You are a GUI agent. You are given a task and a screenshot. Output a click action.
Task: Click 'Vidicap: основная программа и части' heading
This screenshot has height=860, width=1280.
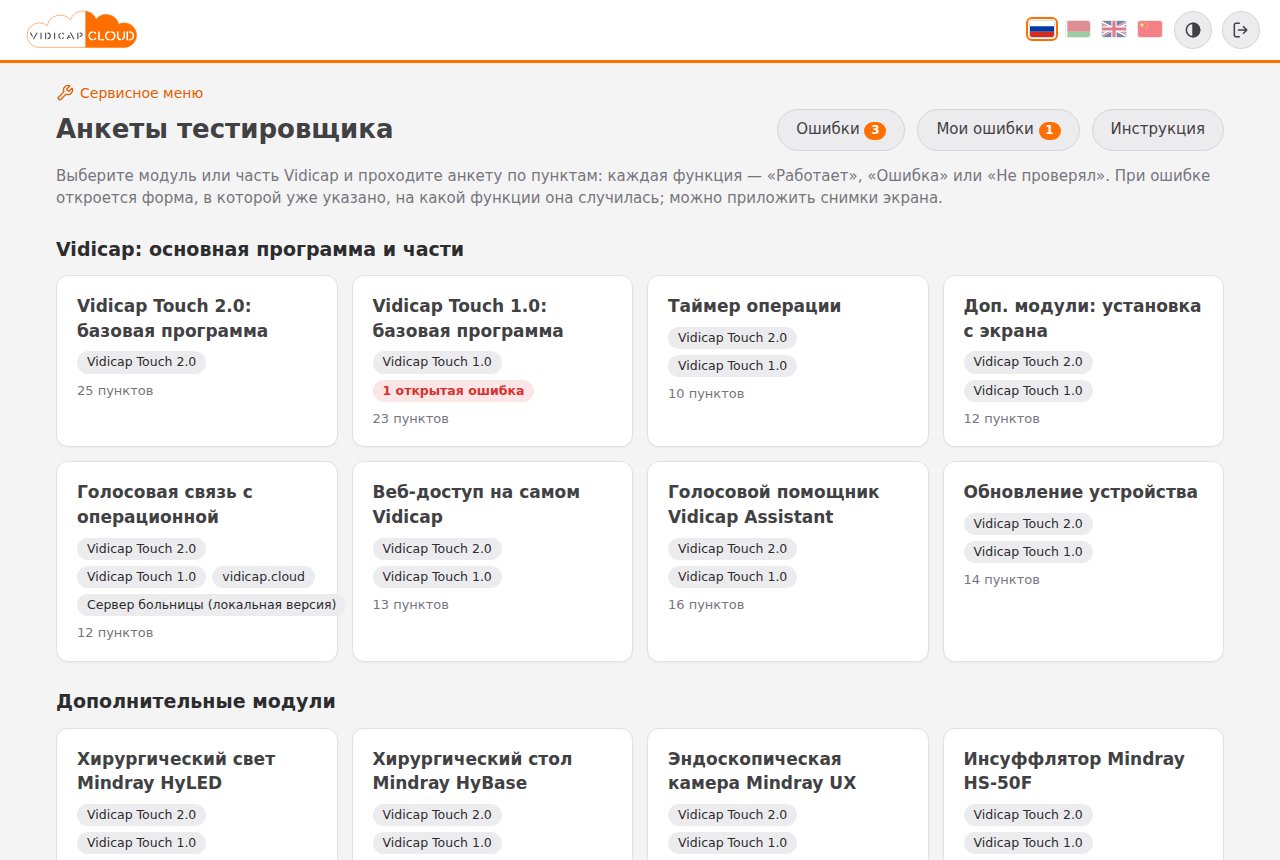click(260, 250)
